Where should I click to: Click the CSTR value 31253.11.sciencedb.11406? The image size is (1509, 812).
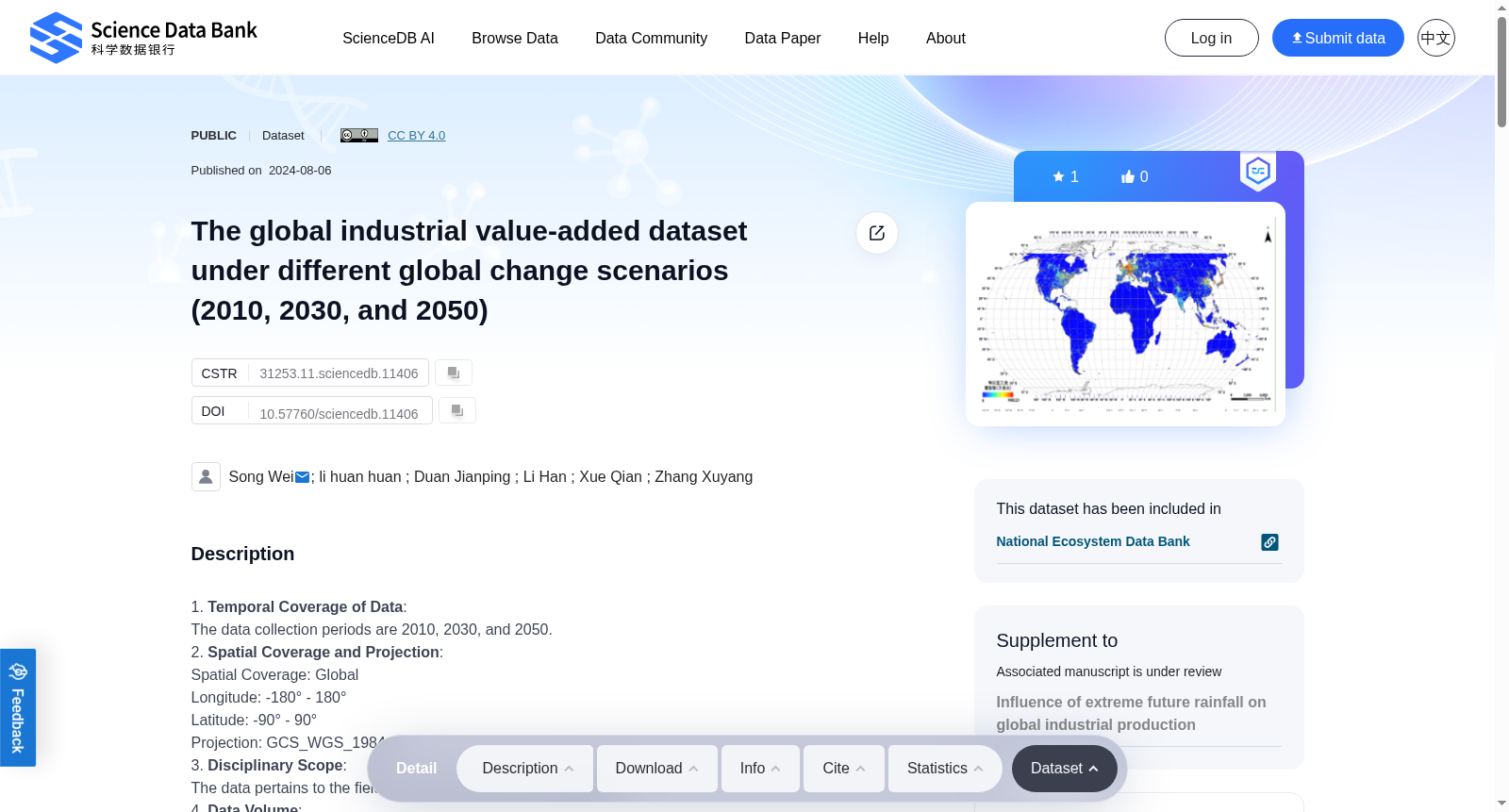pyautogui.click(x=339, y=373)
